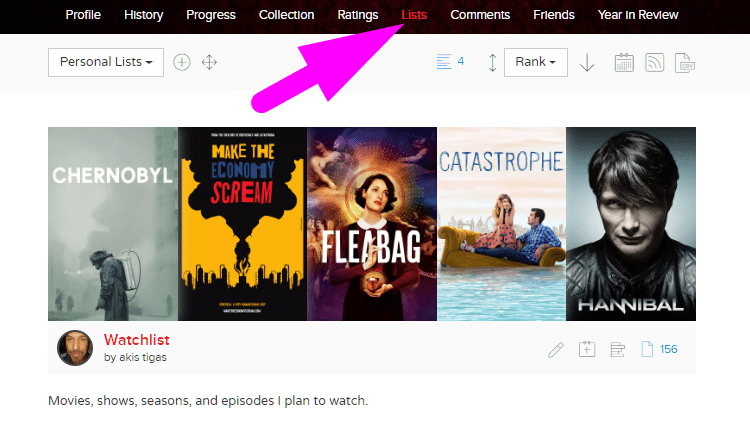Screen dimensions: 750x441
Task: Click the Watchlist item count page icon
Action: [x=647, y=349]
